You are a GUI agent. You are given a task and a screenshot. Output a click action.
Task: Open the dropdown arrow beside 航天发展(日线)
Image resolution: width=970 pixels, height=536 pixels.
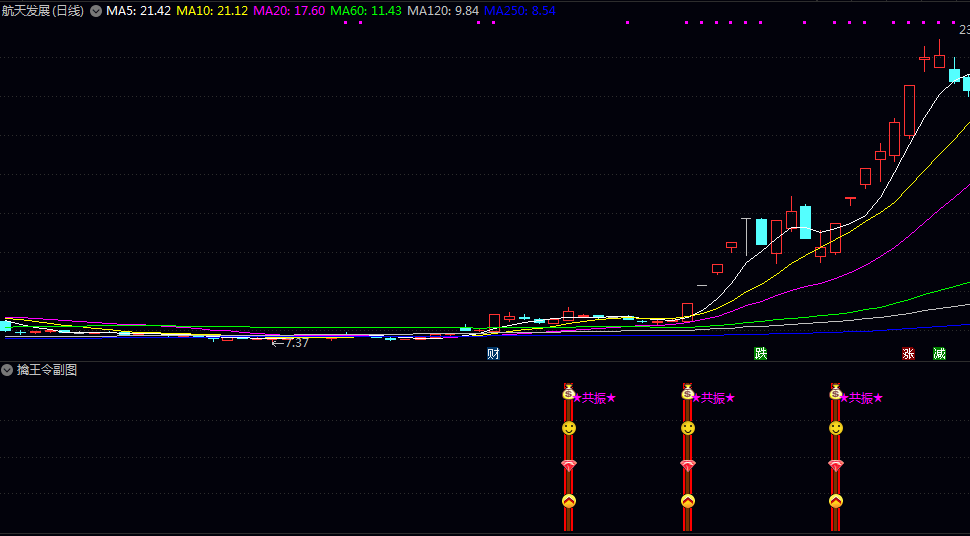click(x=95, y=11)
